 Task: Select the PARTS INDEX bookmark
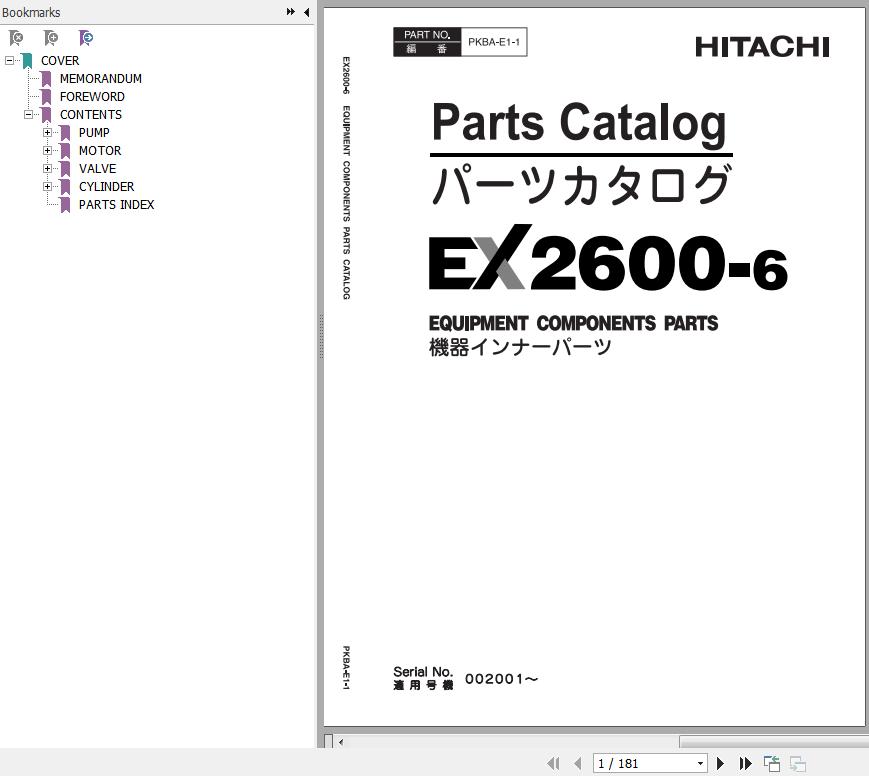(x=116, y=204)
